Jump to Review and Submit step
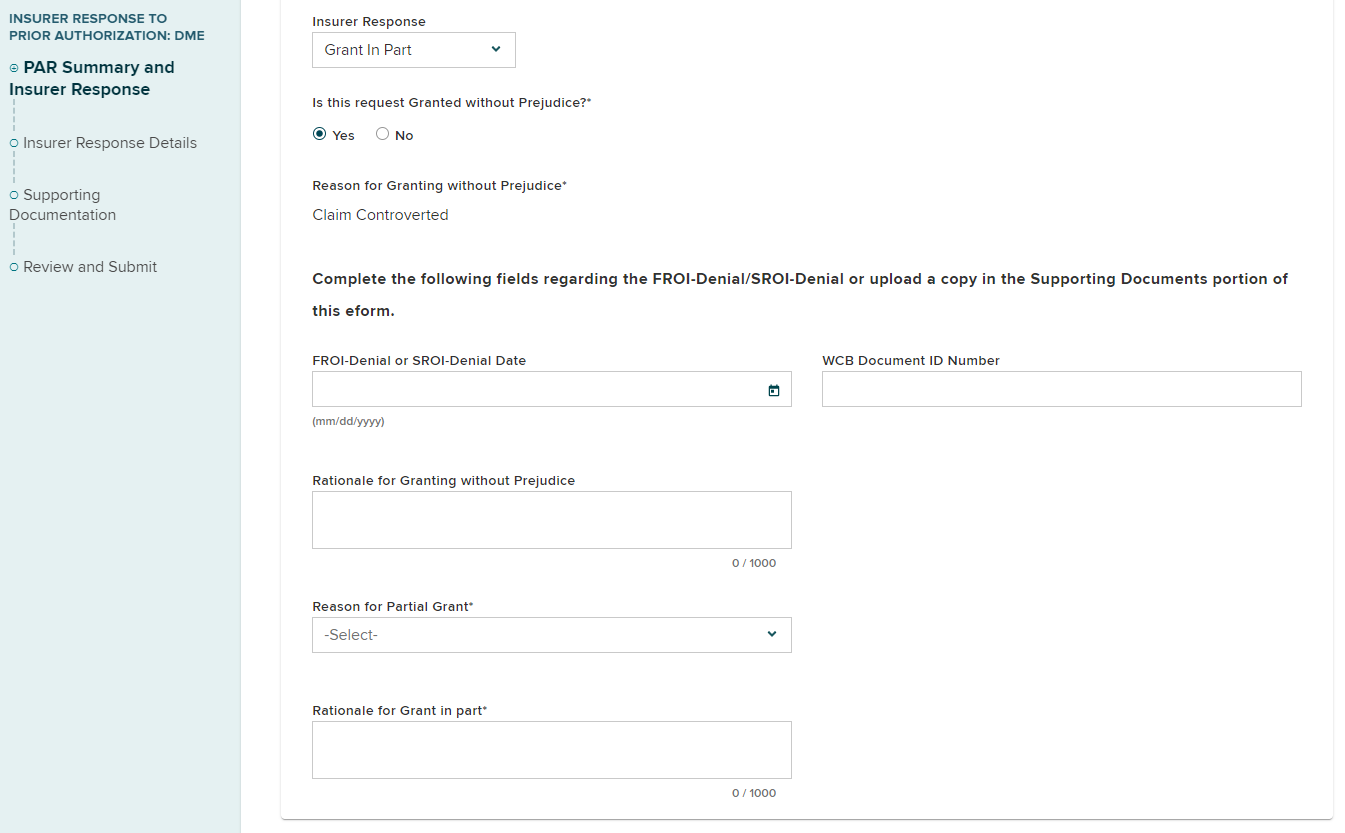 click(90, 267)
